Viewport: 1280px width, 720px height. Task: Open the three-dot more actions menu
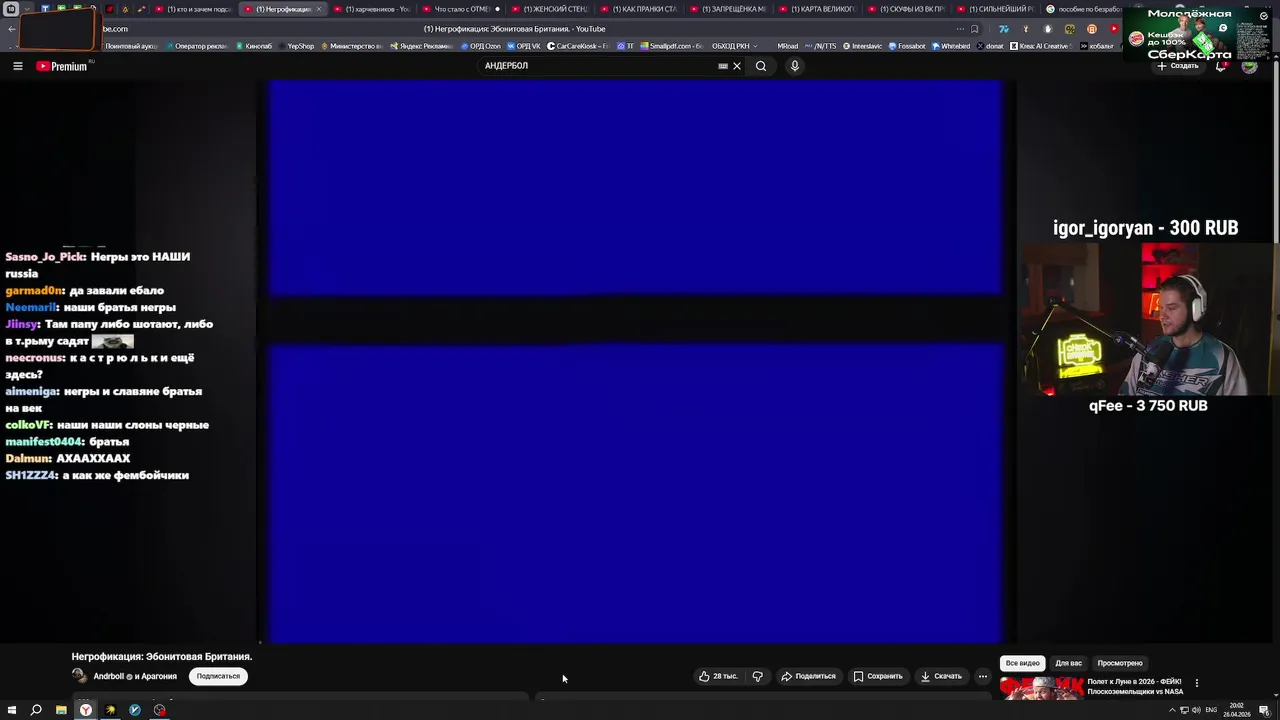(982, 676)
